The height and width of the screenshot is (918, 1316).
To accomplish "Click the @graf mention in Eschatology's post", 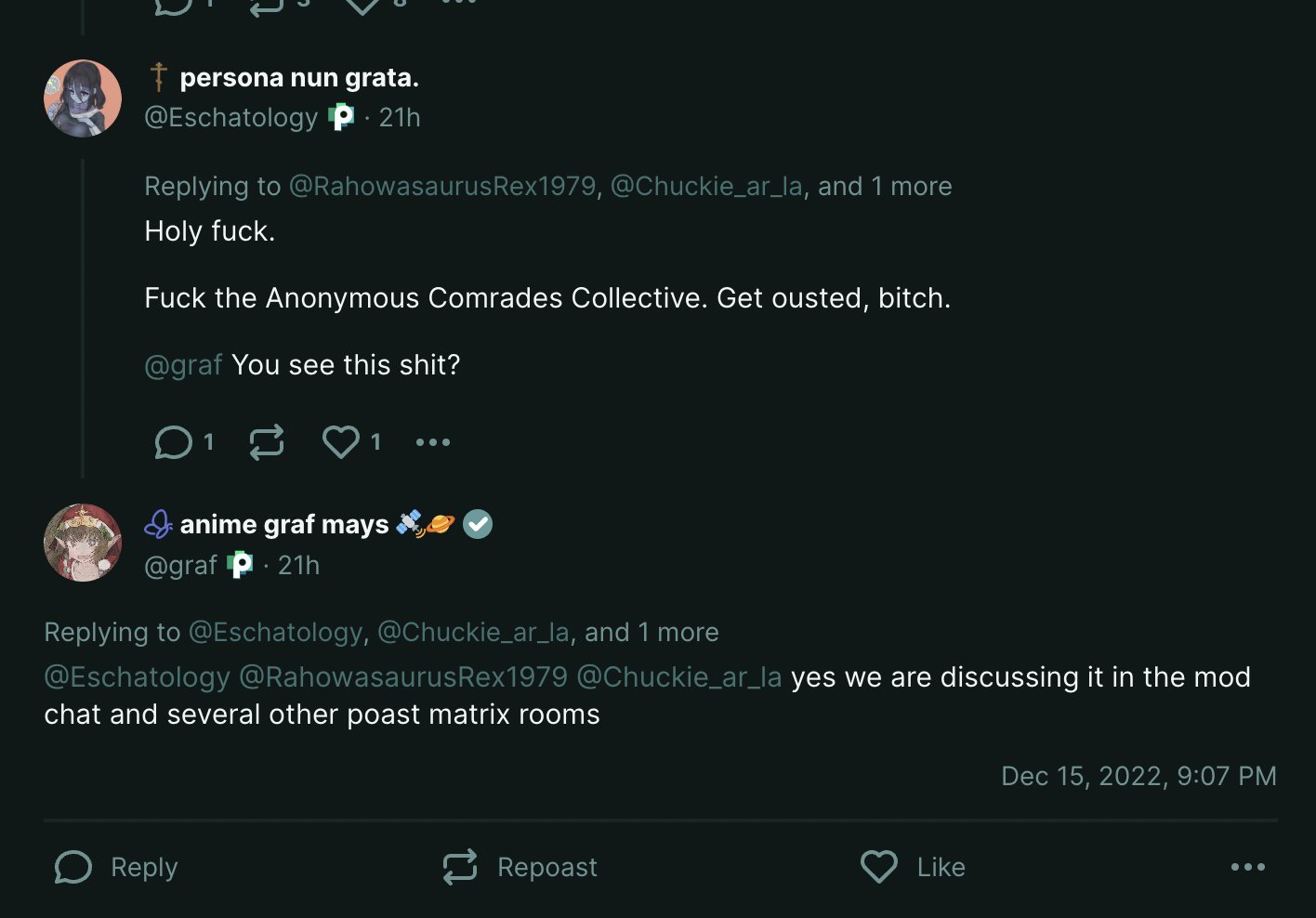I will pyautogui.click(x=183, y=365).
